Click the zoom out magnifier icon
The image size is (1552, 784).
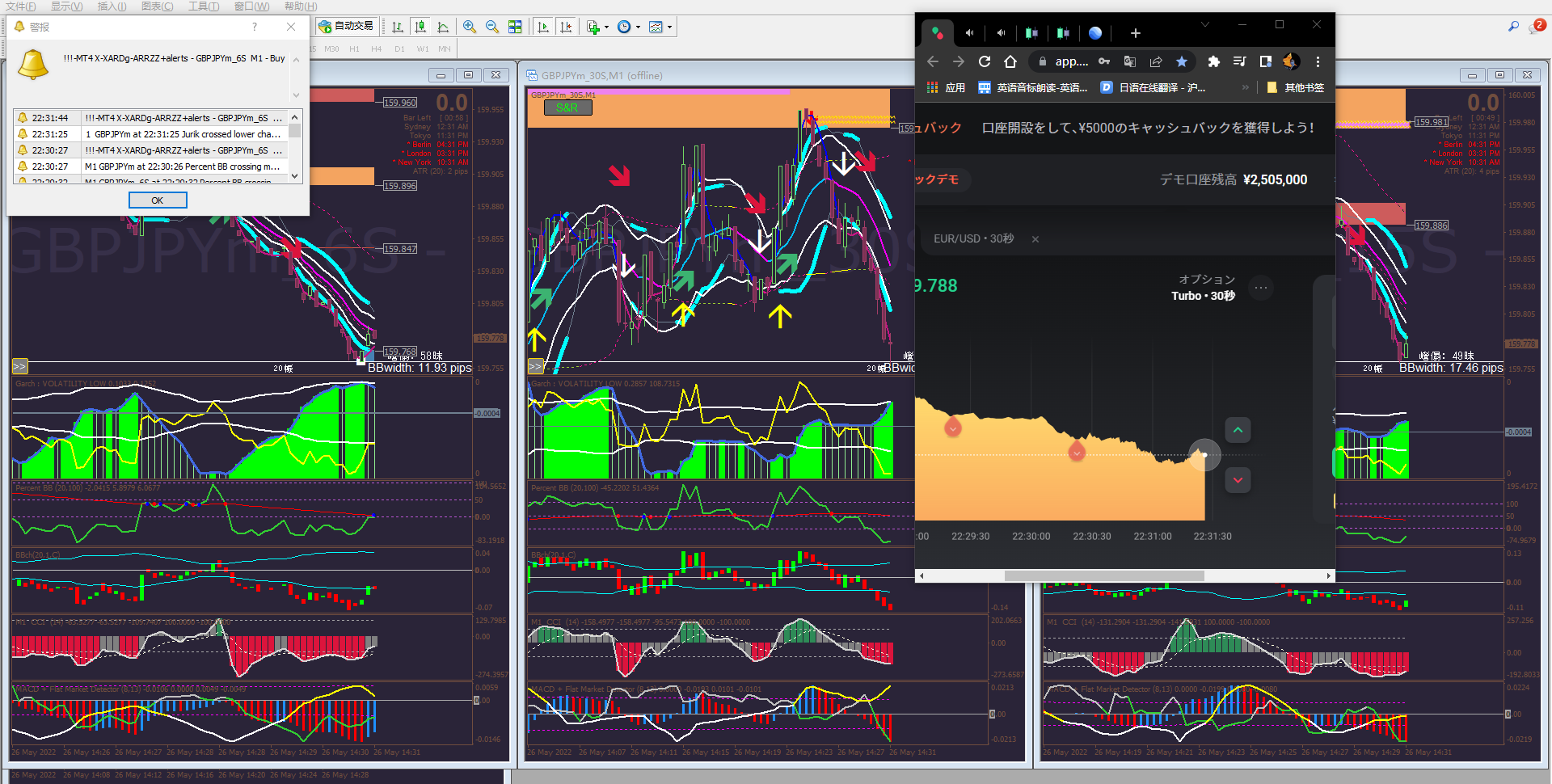tap(491, 27)
